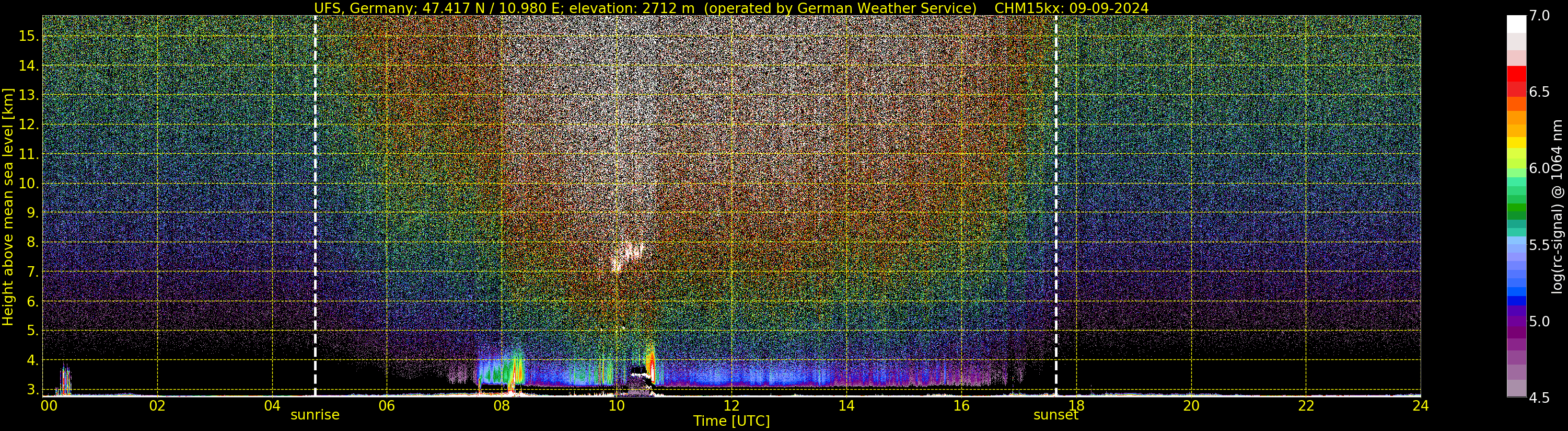Click the 'Height above mean sea level [km]' label
Viewport: 1568px width, 431px height.
click(x=8, y=207)
